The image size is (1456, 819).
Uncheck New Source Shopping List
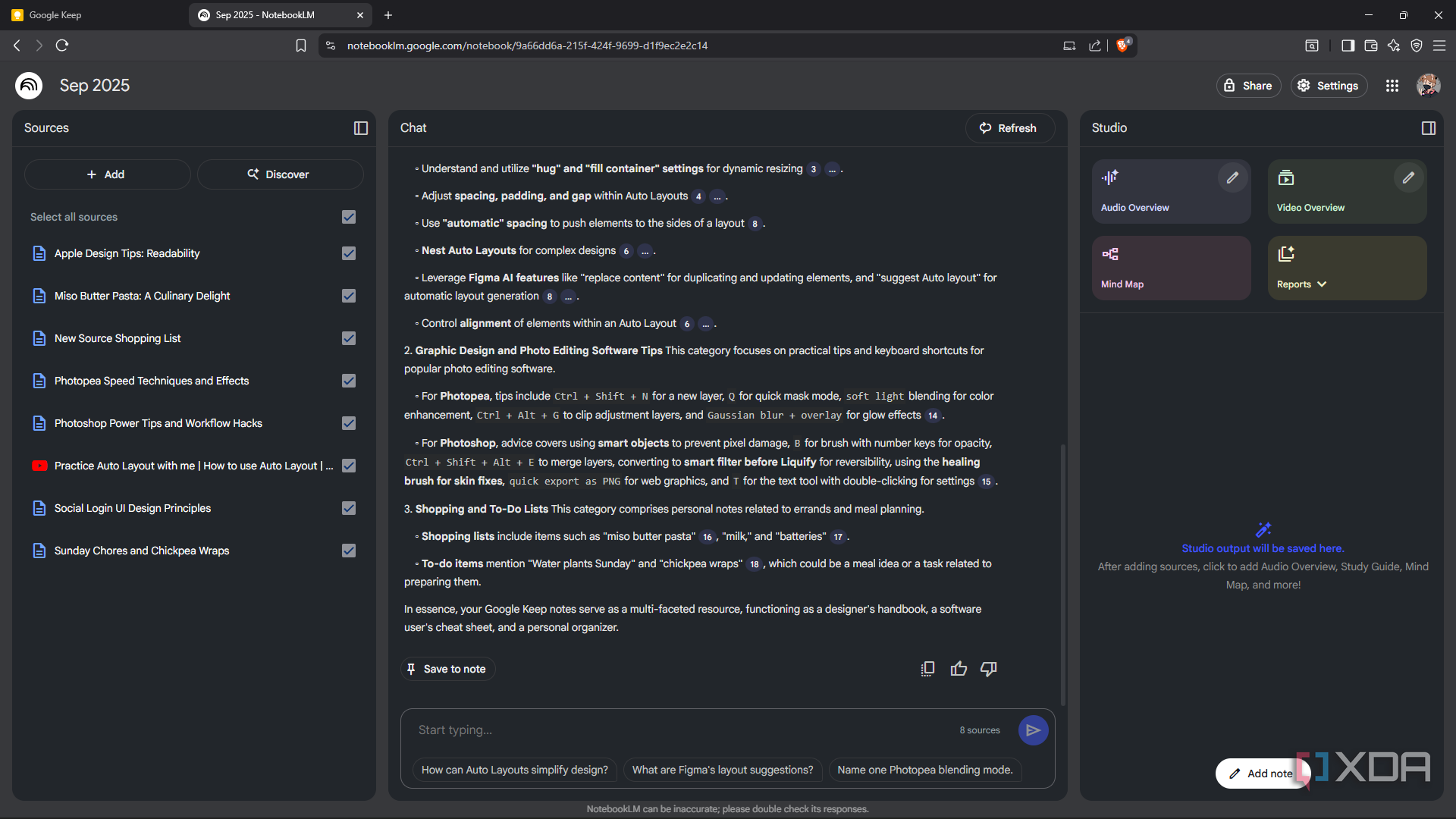(x=349, y=338)
